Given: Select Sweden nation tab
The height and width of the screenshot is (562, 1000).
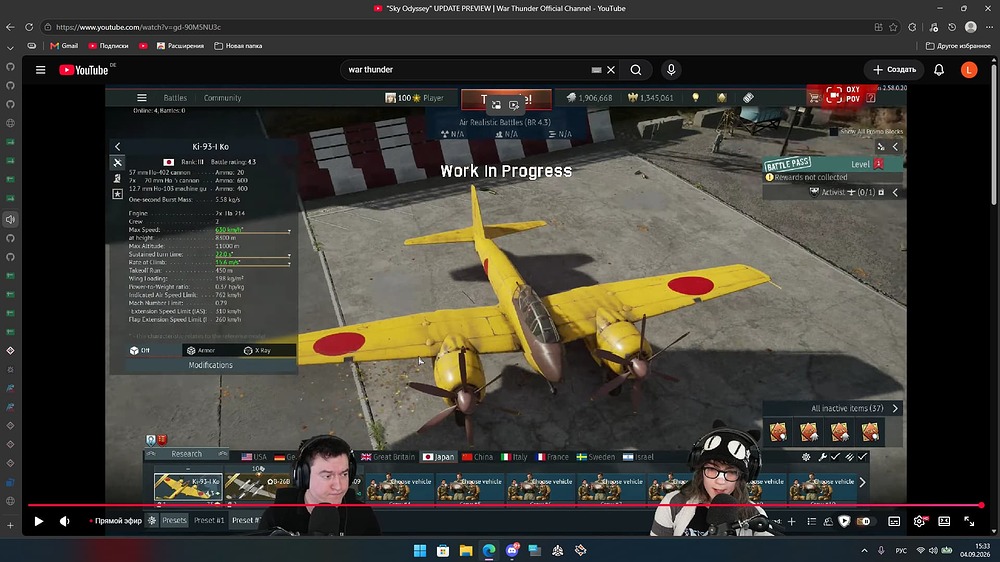Looking at the screenshot, I should pyautogui.click(x=596, y=457).
